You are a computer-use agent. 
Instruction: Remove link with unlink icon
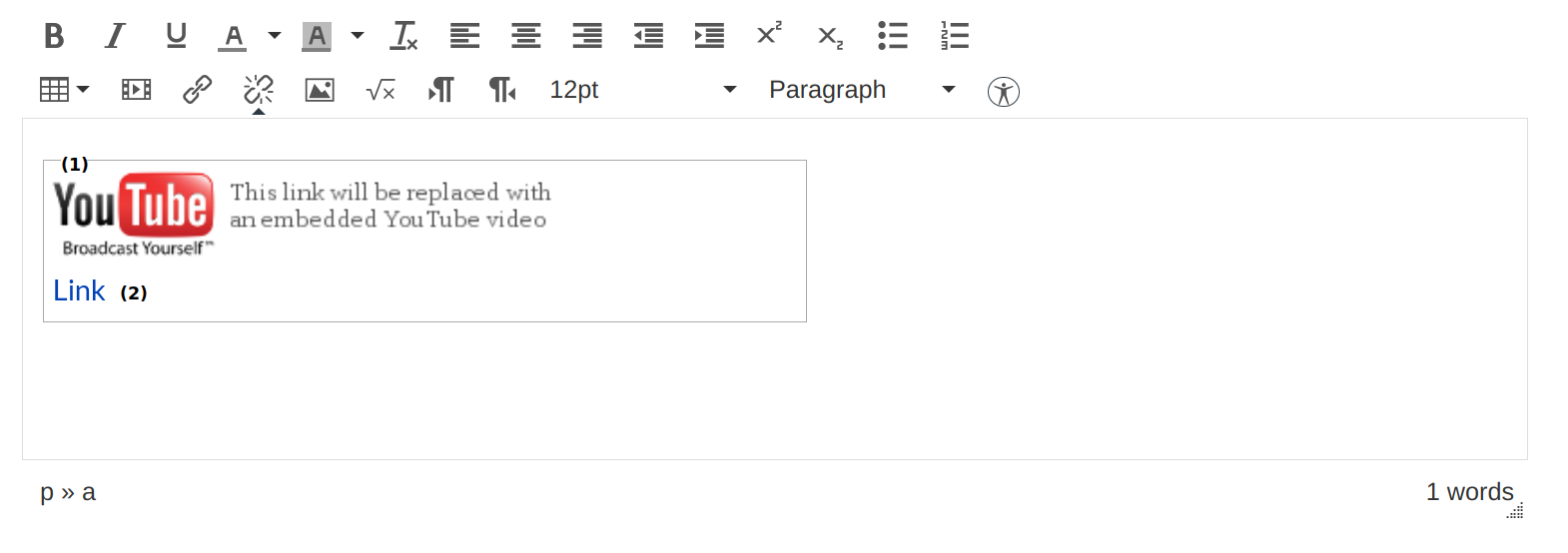259,90
